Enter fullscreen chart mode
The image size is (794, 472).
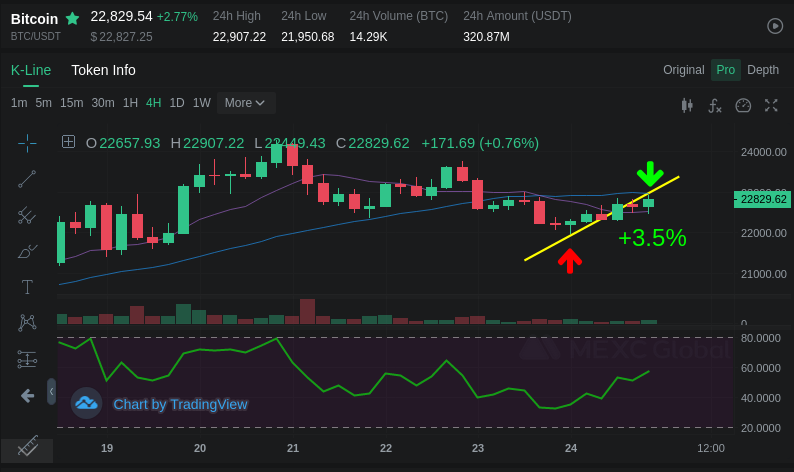(771, 105)
